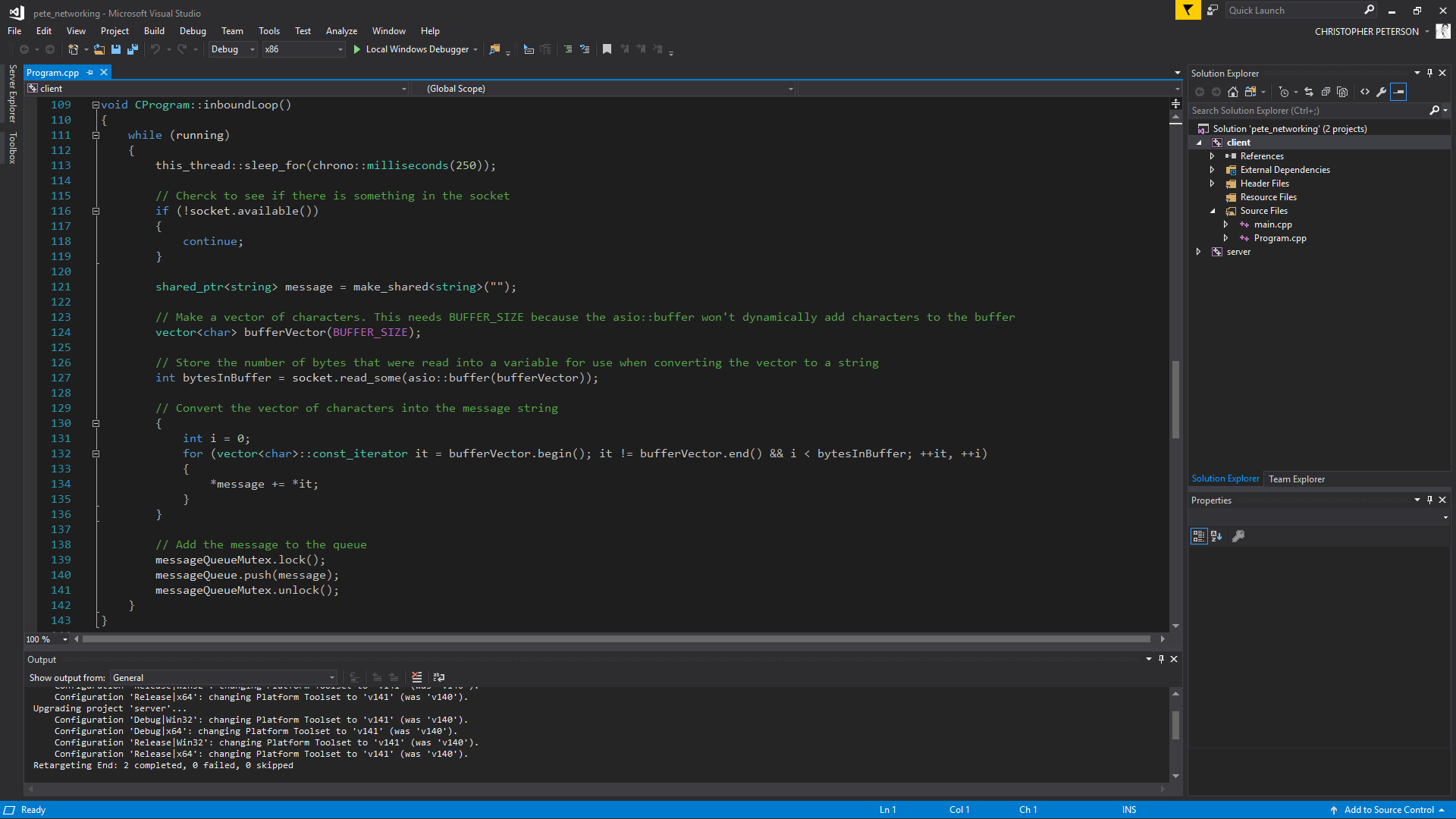
Task: Open Show output from General dropdown
Action: pos(224,678)
